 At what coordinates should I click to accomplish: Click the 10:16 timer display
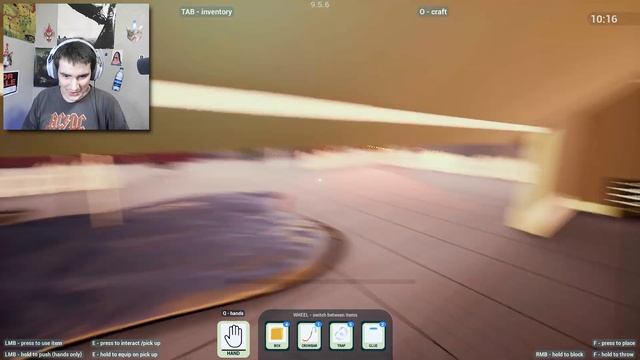pyautogui.click(x=604, y=19)
